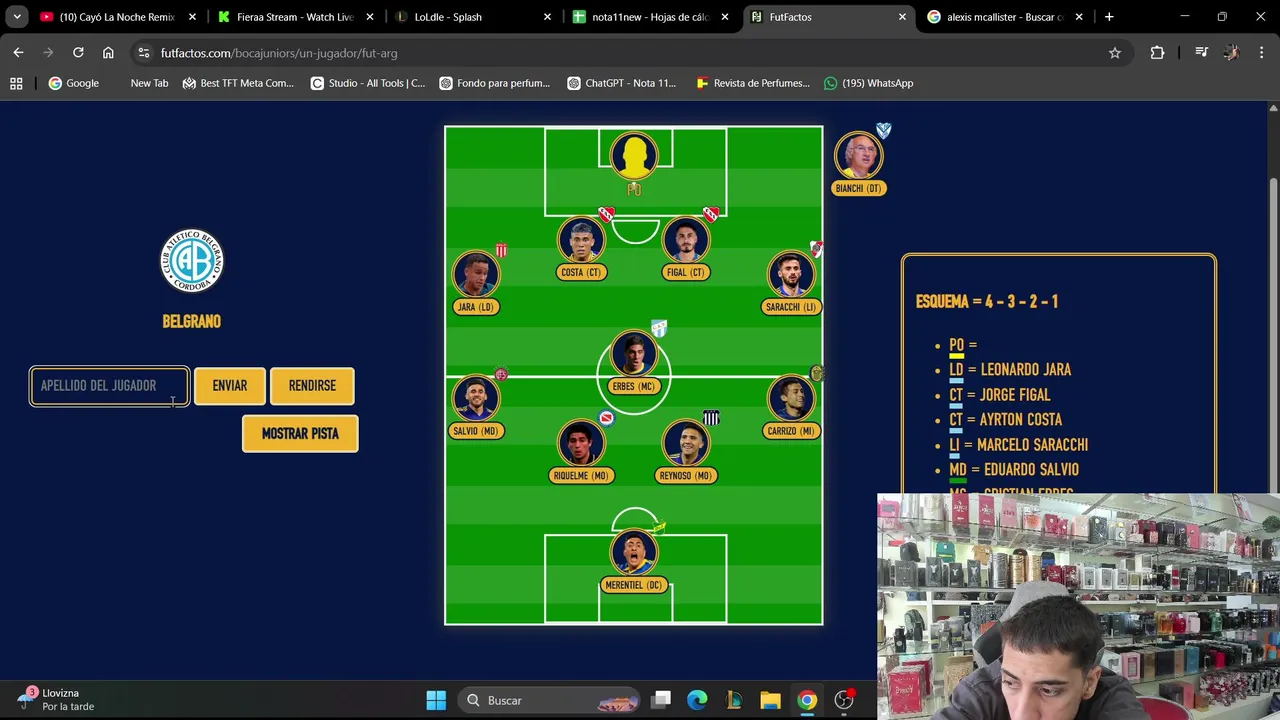Switch to the nota11new spreadsheet tab
Screen dimensions: 1280x720
click(650, 17)
